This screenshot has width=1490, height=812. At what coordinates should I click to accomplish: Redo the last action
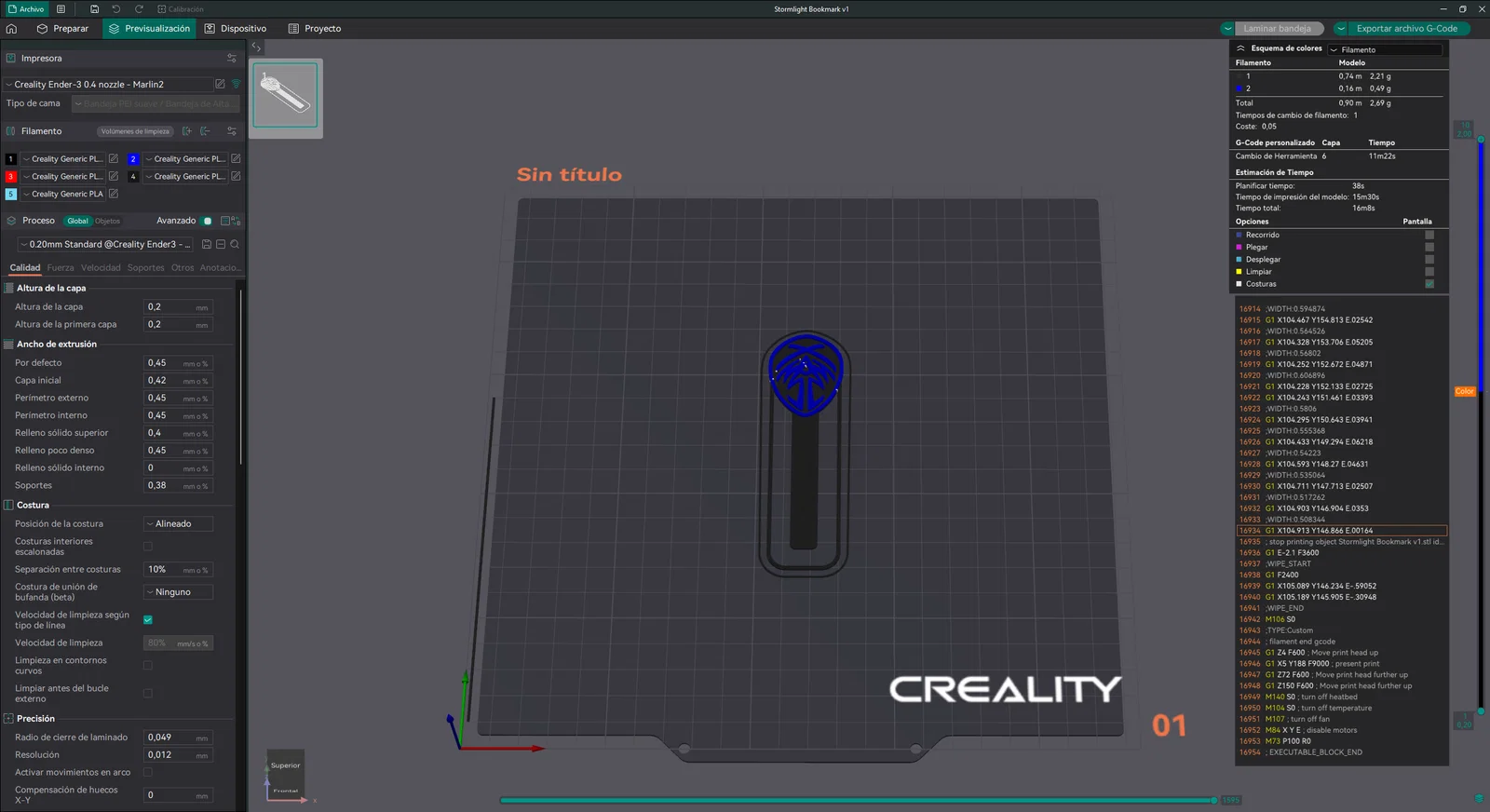click(139, 9)
